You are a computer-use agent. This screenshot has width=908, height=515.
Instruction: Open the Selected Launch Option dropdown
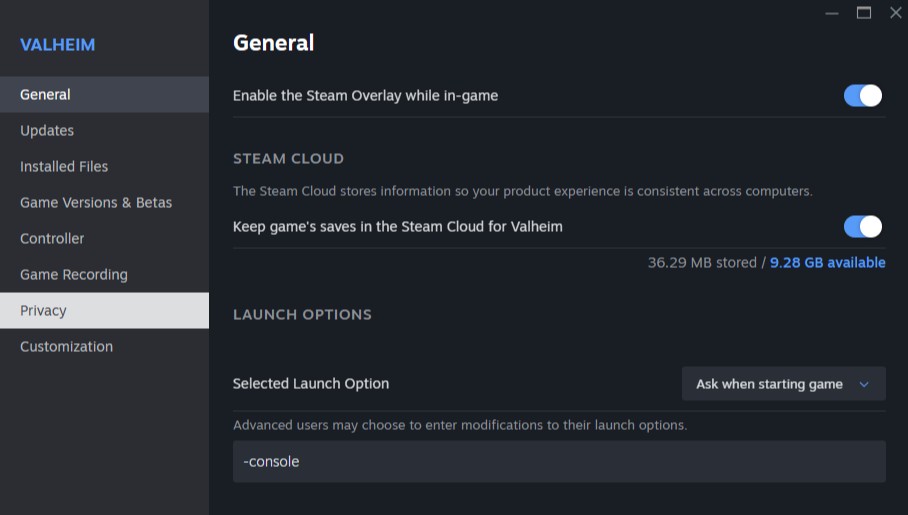point(783,384)
